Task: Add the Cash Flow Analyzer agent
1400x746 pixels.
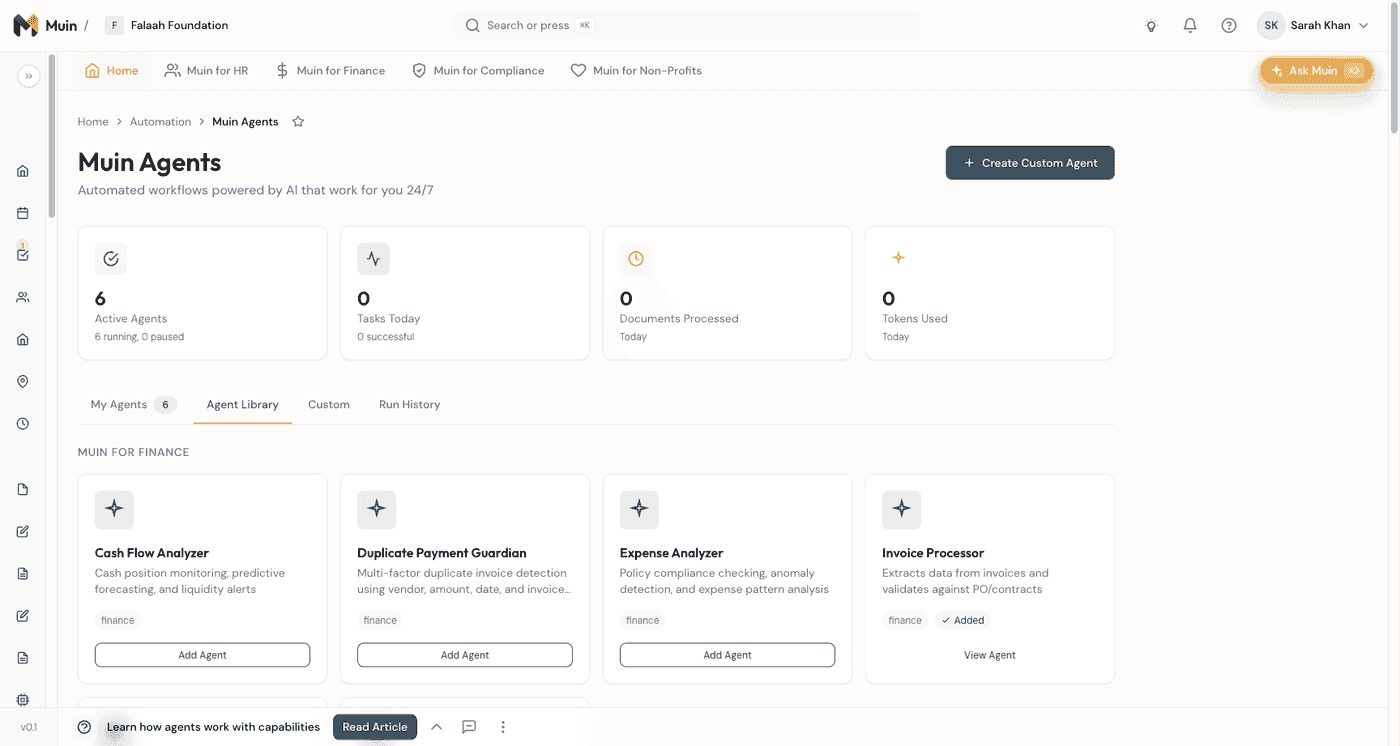Action: (202, 655)
